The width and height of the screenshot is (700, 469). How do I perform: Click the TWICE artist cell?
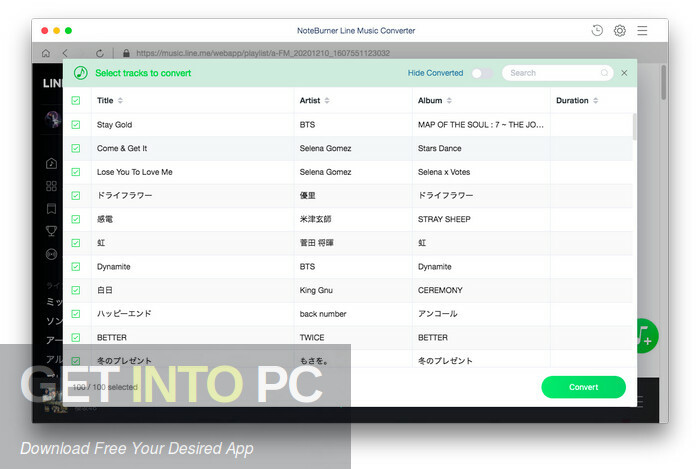(312, 337)
